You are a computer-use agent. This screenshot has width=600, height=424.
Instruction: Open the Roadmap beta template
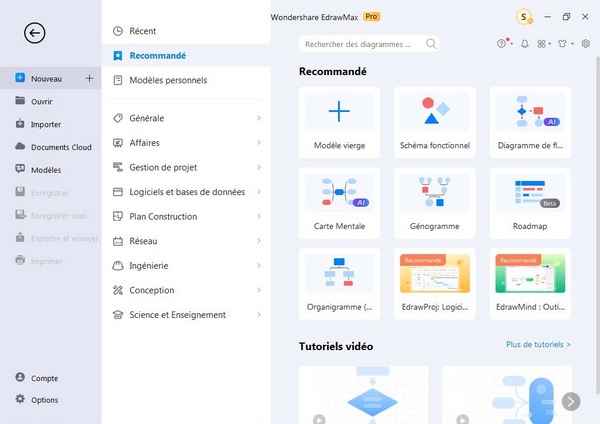(x=530, y=203)
